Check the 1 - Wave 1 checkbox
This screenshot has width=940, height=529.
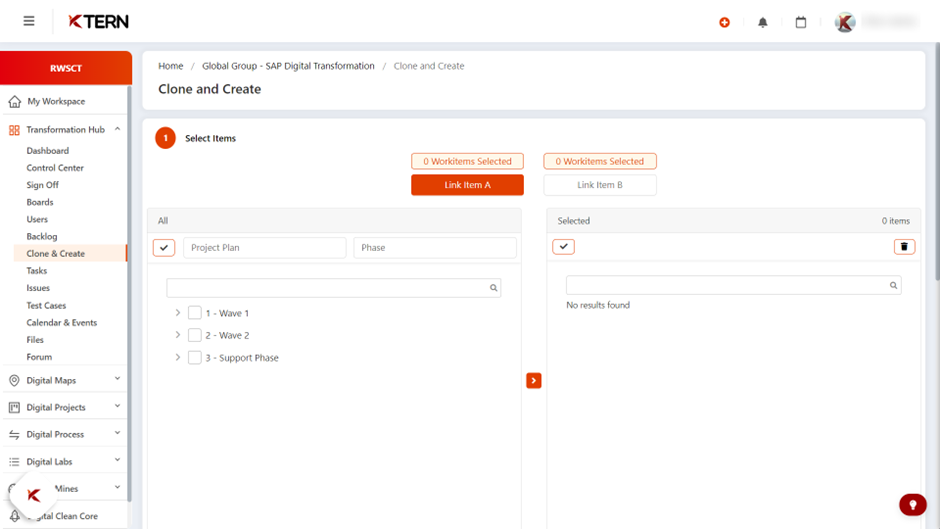(194, 312)
